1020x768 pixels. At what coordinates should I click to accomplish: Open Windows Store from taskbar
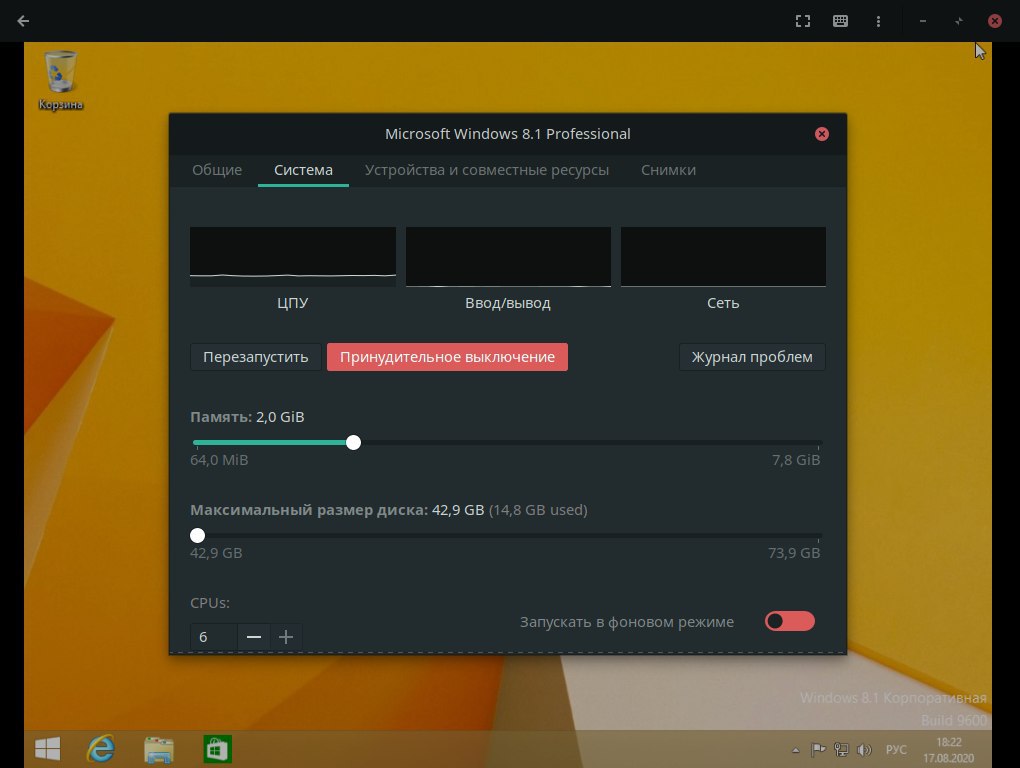217,749
